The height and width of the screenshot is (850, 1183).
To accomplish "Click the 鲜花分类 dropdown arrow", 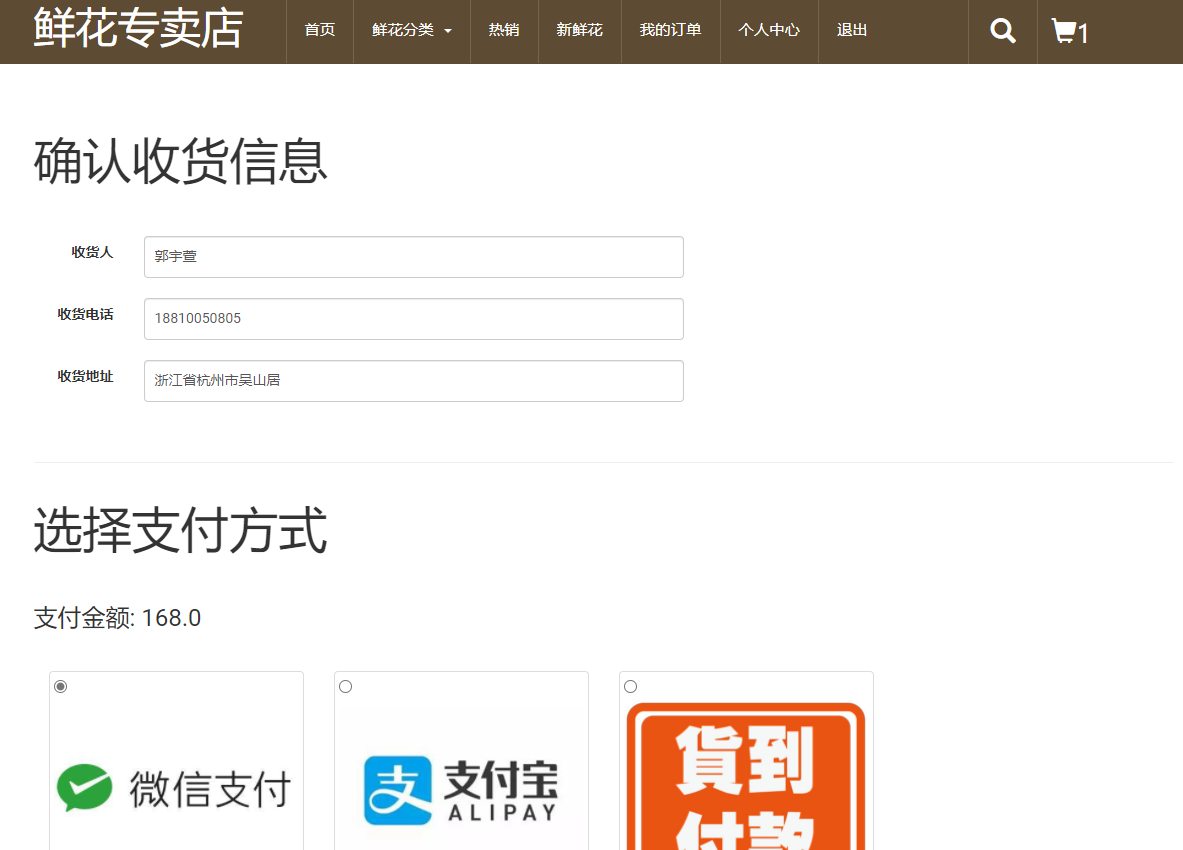I will (448, 31).
